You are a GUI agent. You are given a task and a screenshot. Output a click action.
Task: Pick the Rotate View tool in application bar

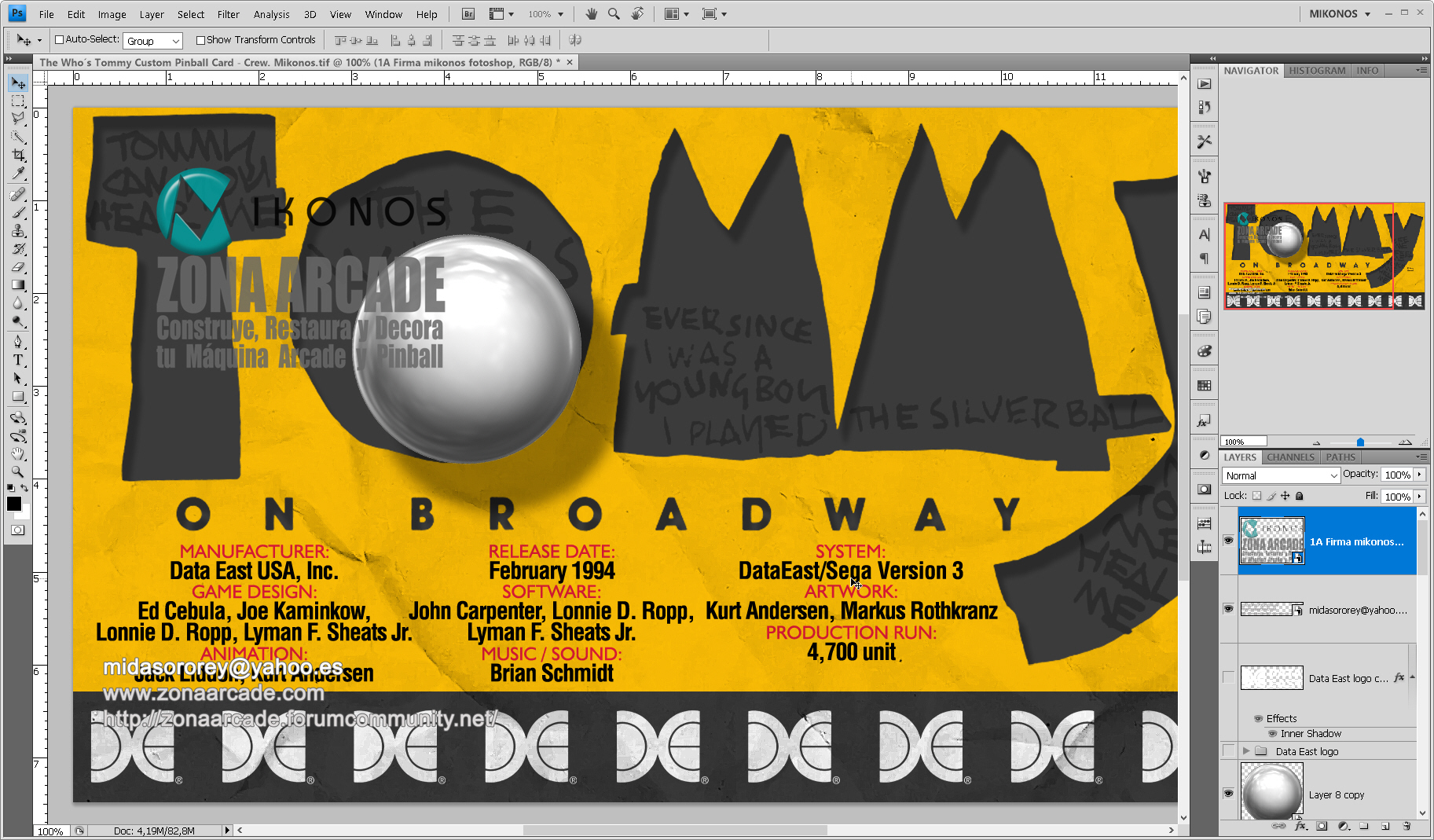637,14
